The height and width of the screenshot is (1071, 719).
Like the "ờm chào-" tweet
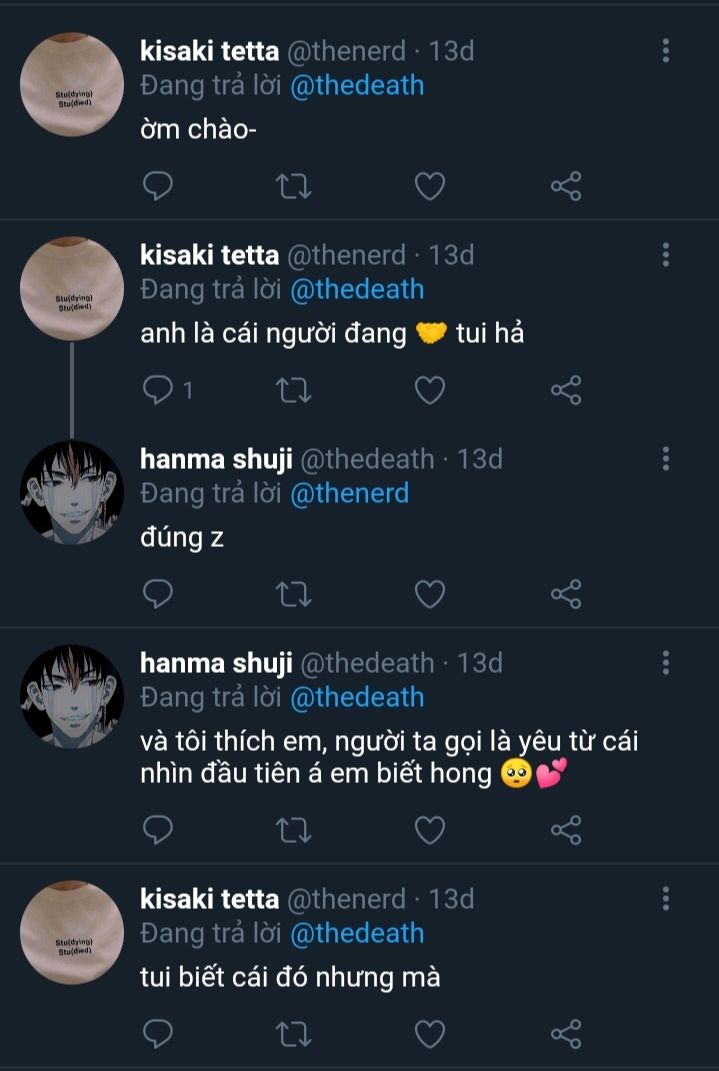(430, 186)
